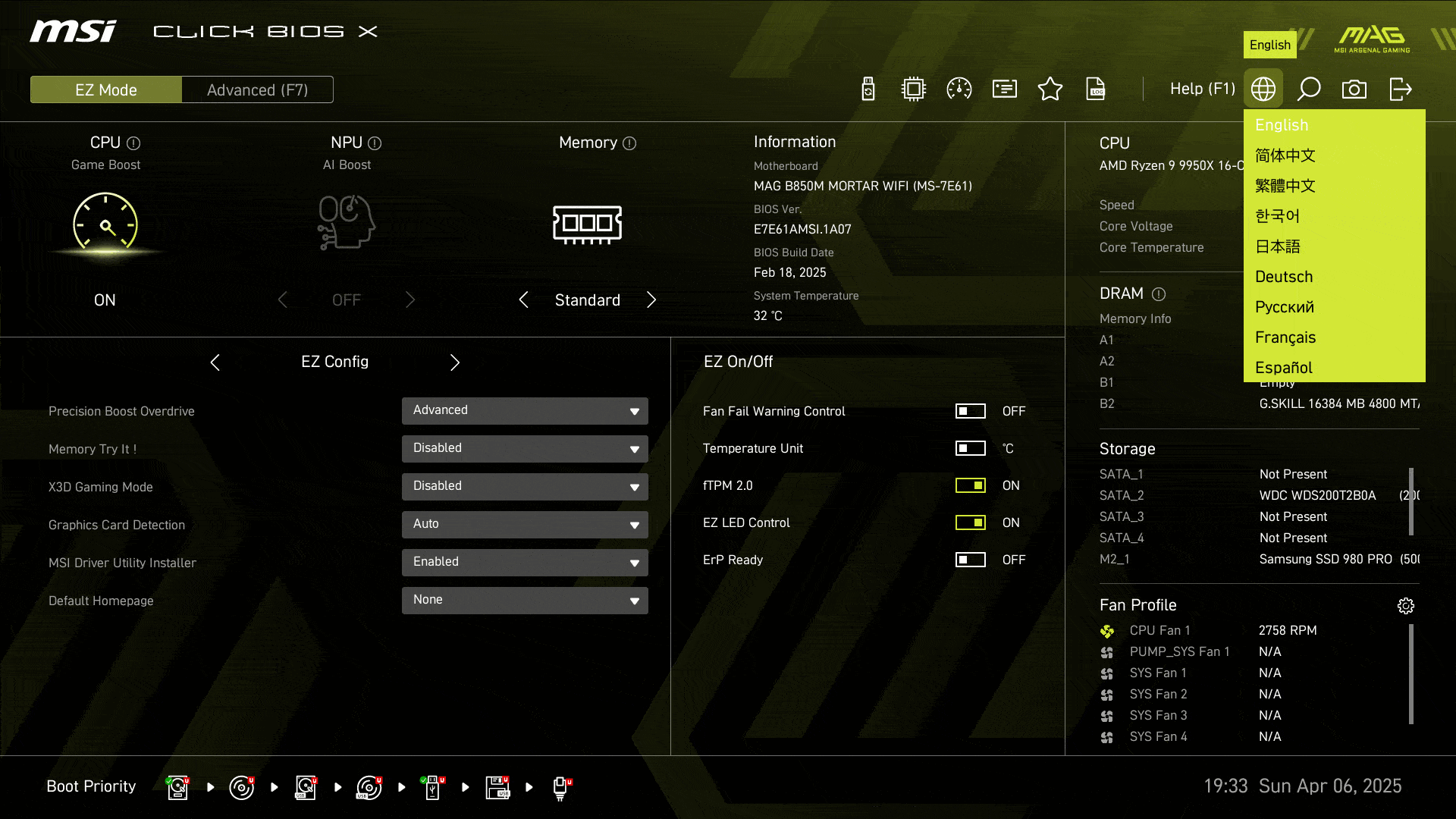Select hard disk boot device icon
The width and height of the screenshot is (1456, 819).
point(178,787)
